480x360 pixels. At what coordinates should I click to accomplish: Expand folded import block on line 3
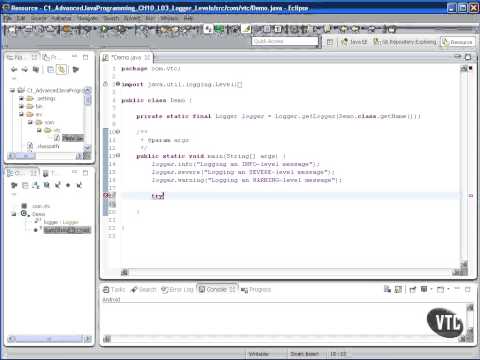118,84
